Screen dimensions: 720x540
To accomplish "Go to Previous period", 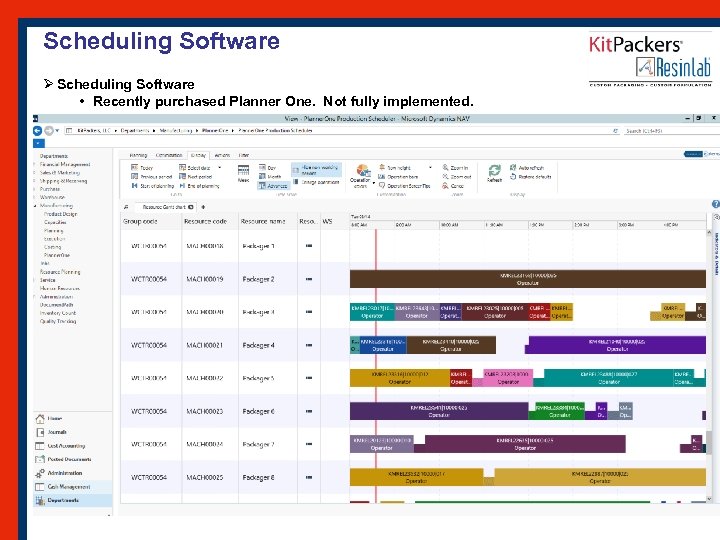I will (x=152, y=176).
